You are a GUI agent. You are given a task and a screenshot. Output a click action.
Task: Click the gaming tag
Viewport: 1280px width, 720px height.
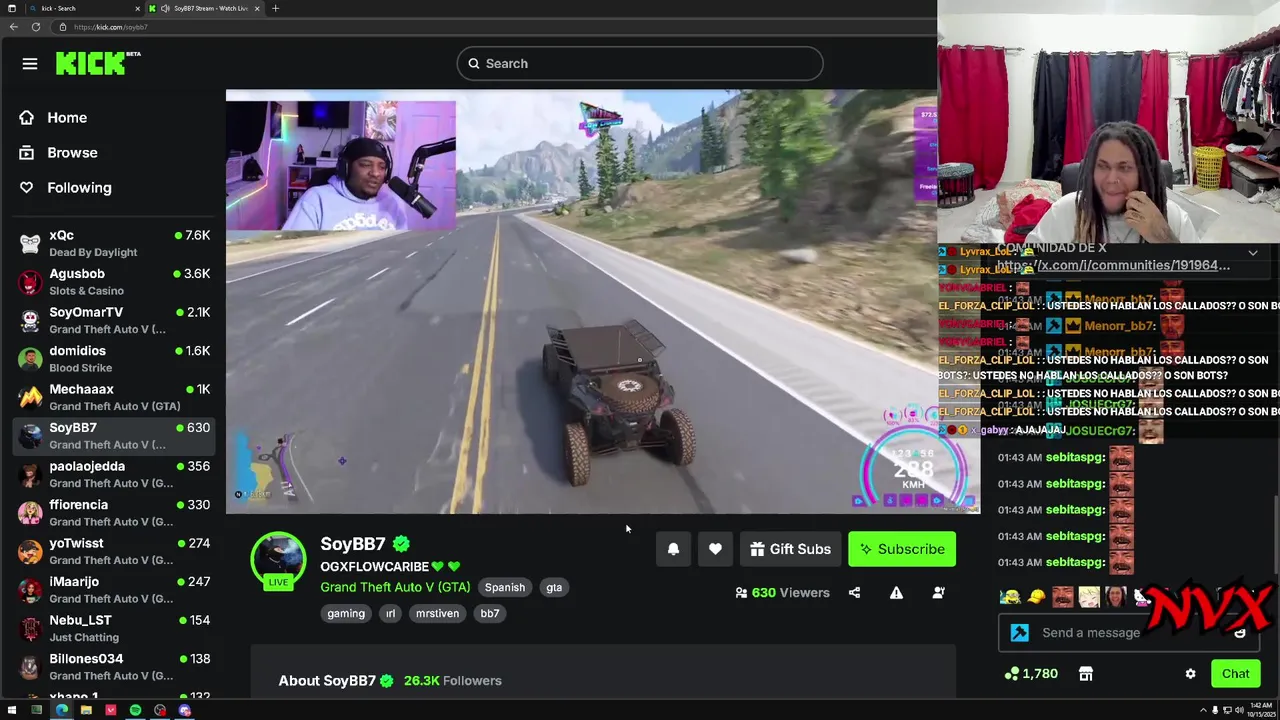tap(346, 614)
